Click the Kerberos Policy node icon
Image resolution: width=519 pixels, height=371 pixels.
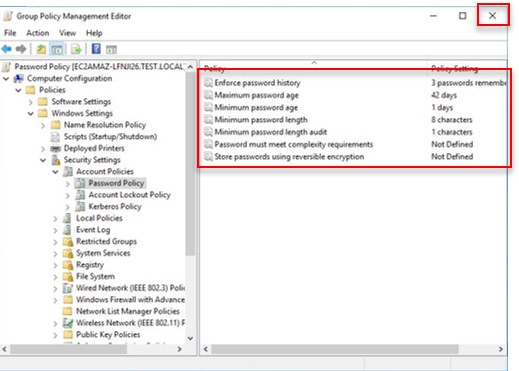[x=80, y=207]
